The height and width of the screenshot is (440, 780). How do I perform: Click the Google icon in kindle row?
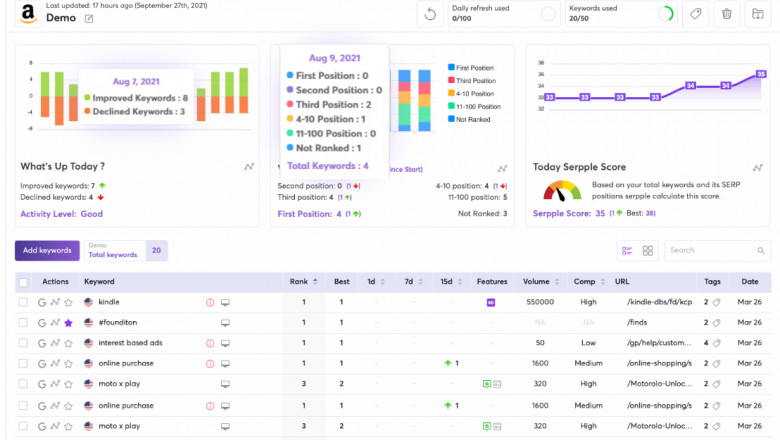[x=42, y=302]
